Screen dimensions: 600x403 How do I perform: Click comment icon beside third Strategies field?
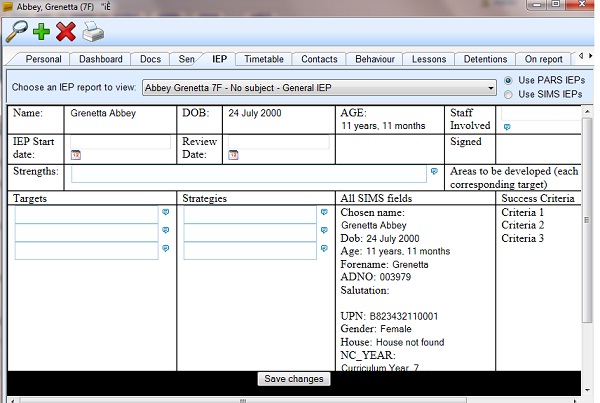324,248
